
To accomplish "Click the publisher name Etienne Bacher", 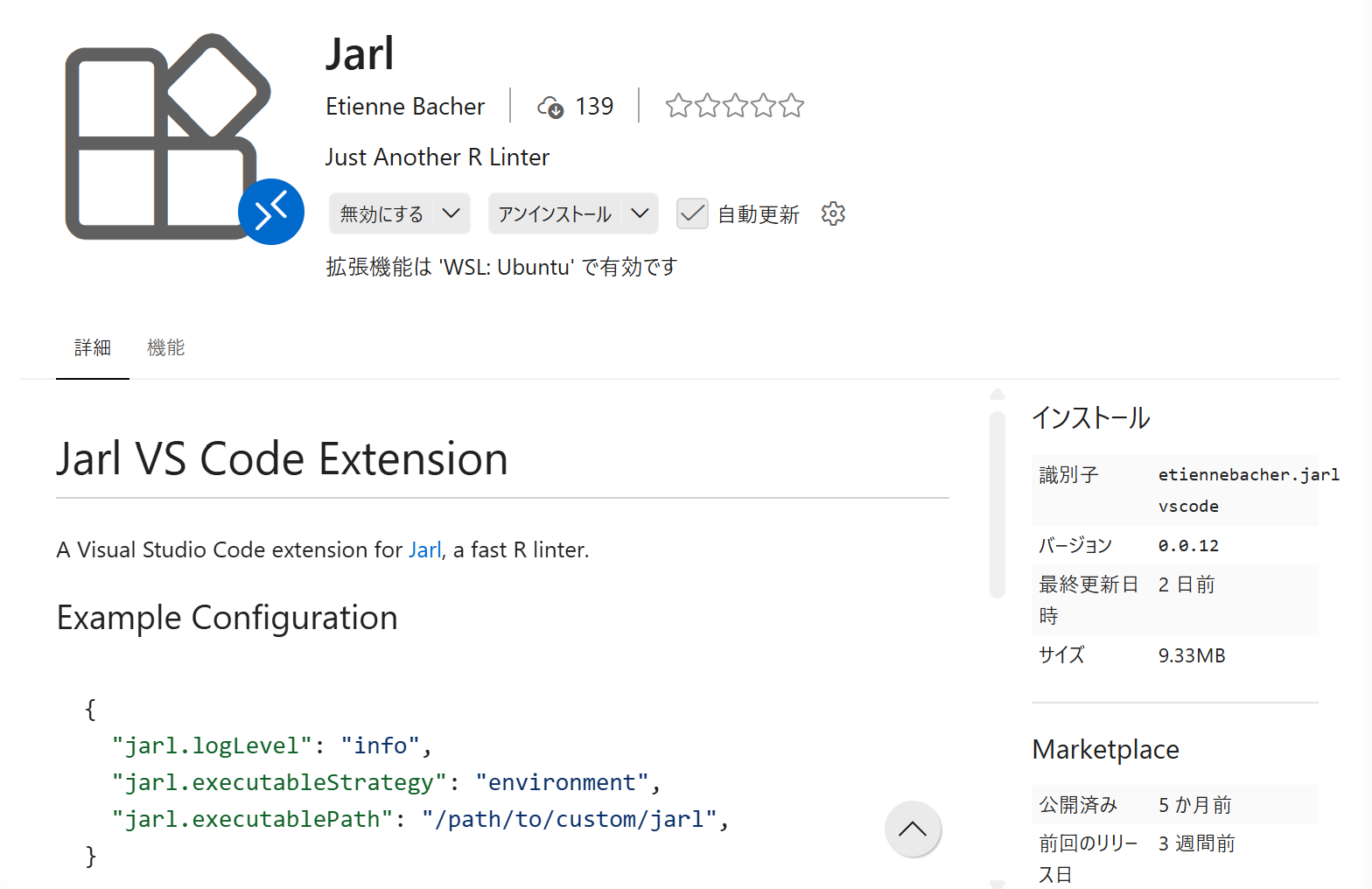I will click(x=405, y=107).
